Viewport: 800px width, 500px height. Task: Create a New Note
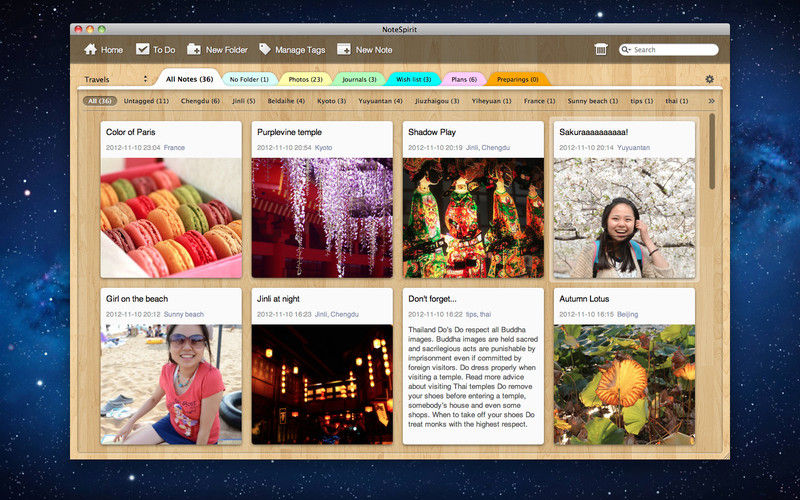coord(364,49)
